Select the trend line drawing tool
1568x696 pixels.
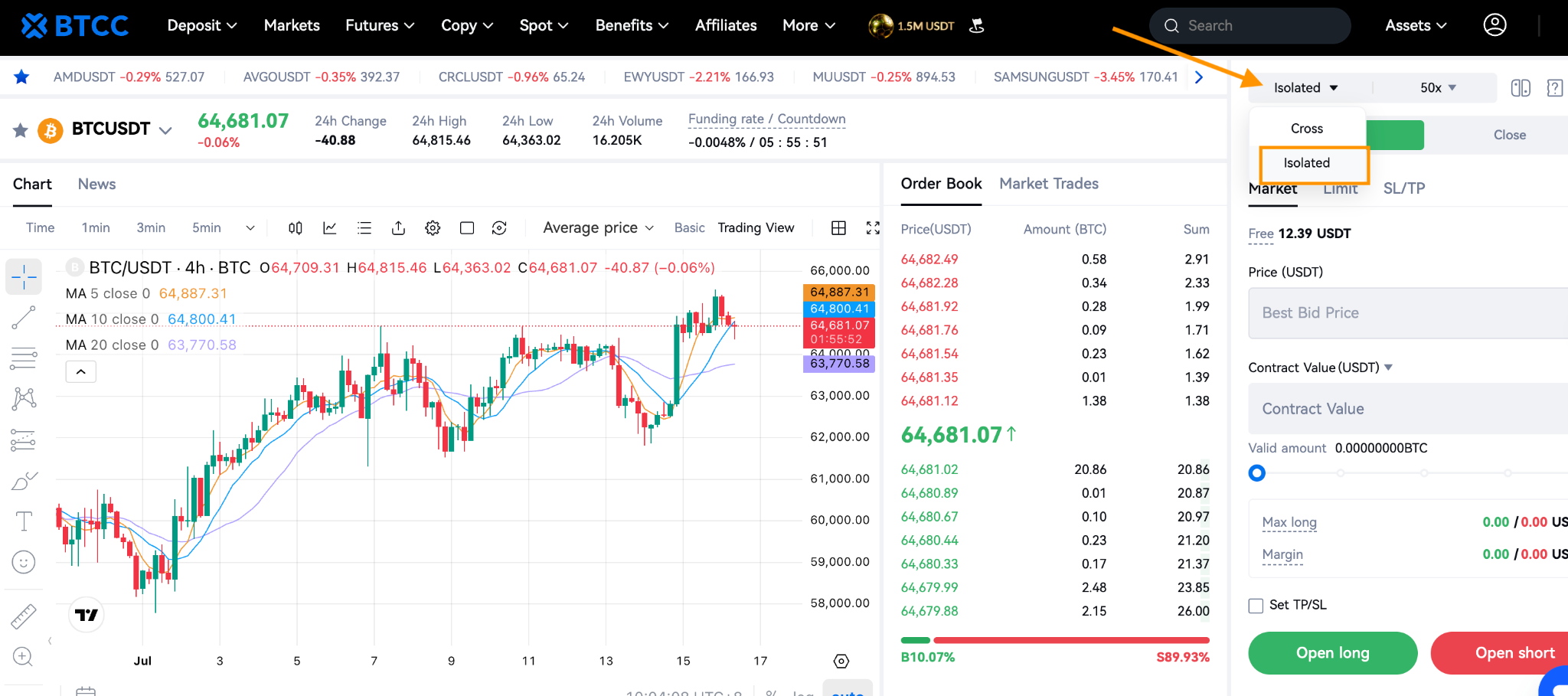[24, 318]
